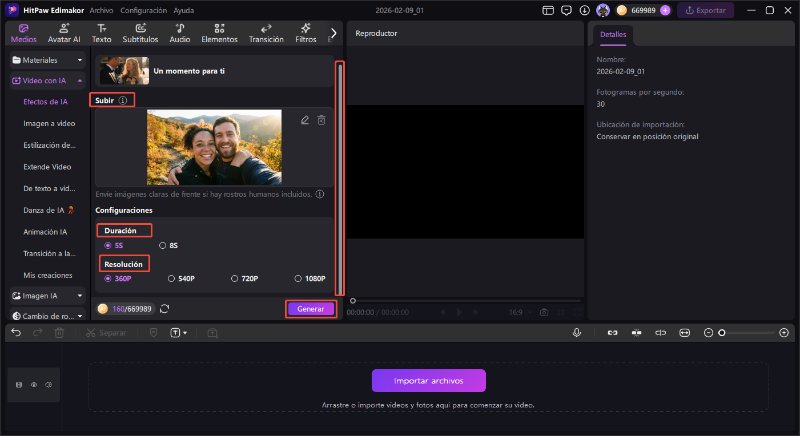Select the 5S duration option

click(114, 246)
